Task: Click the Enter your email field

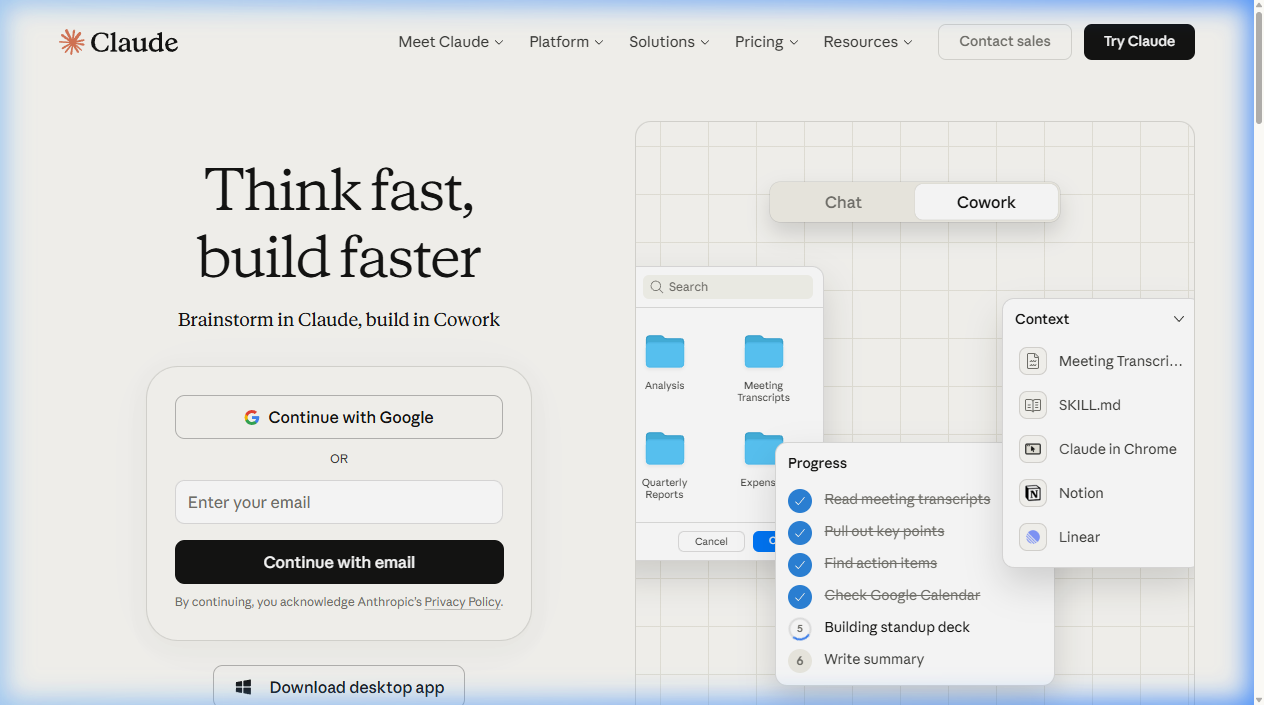Action: [339, 502]
